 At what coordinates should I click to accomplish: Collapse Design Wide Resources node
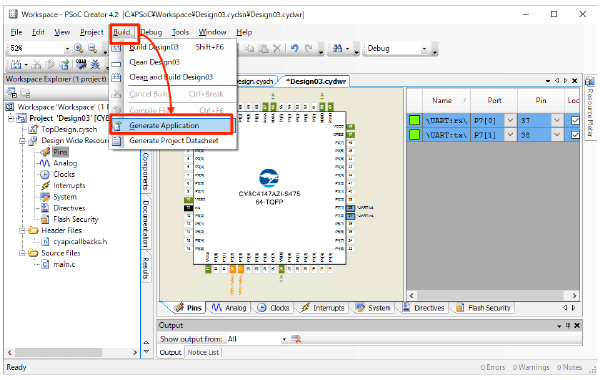pos(22,141)
